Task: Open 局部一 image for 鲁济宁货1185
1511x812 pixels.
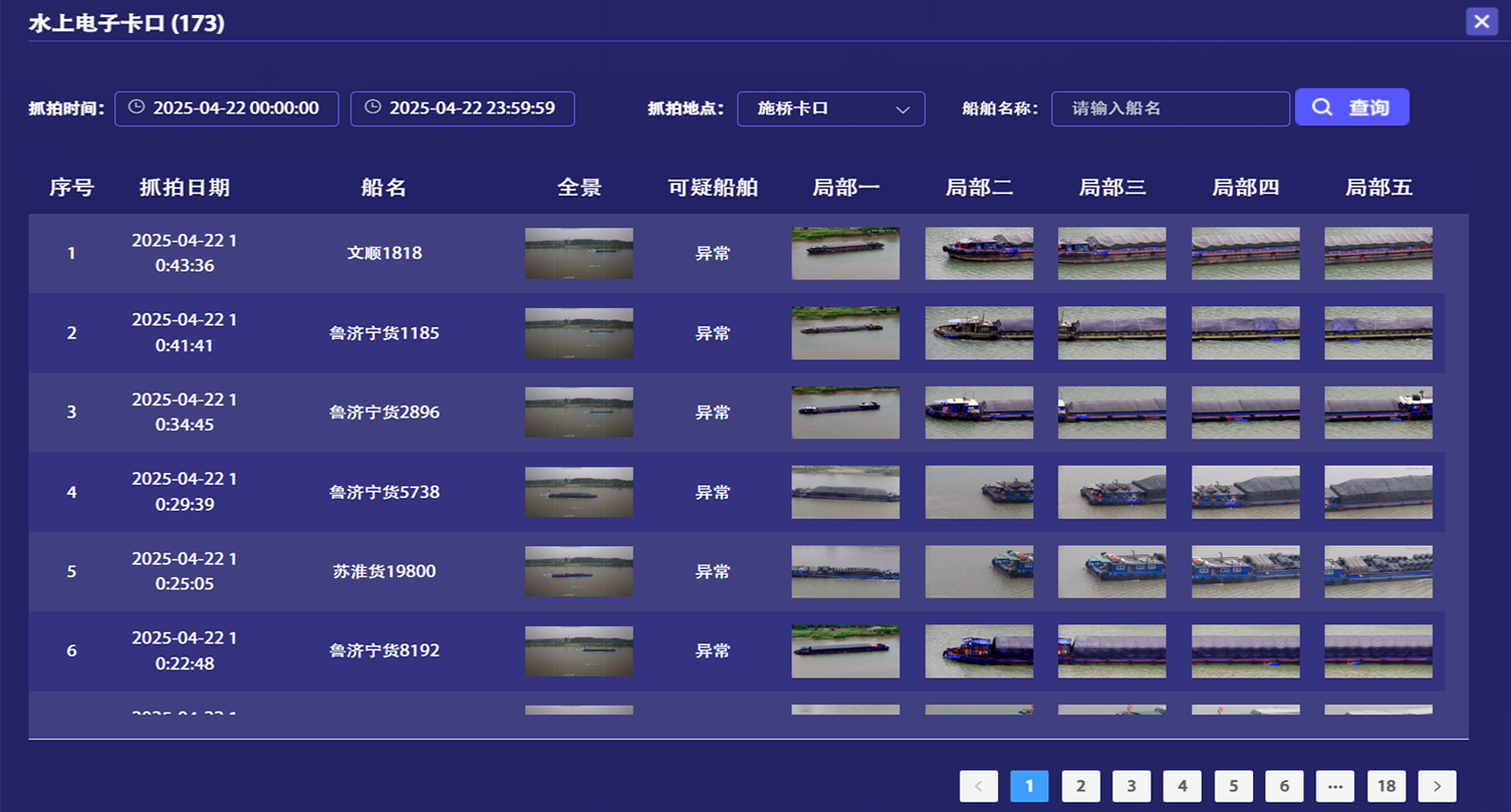Action: pos(845,332)
